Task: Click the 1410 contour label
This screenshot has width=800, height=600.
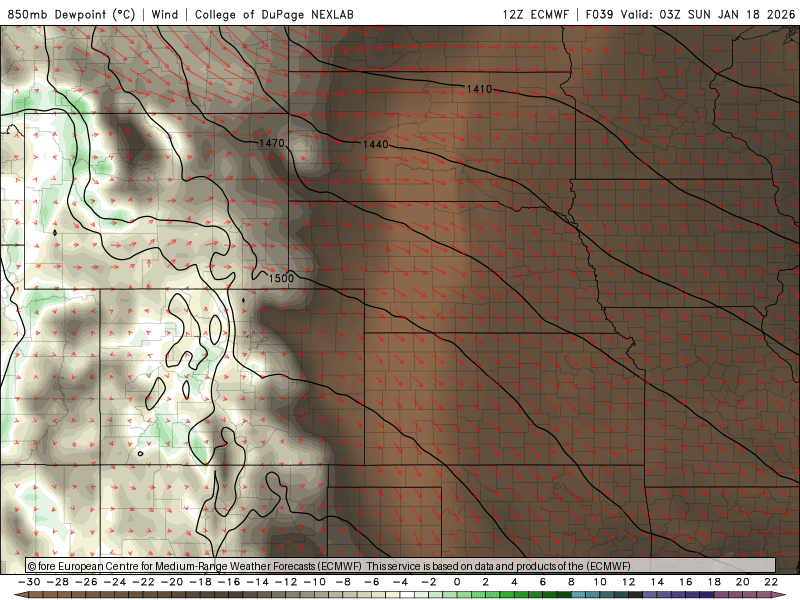Action: [x=479, y=89]
